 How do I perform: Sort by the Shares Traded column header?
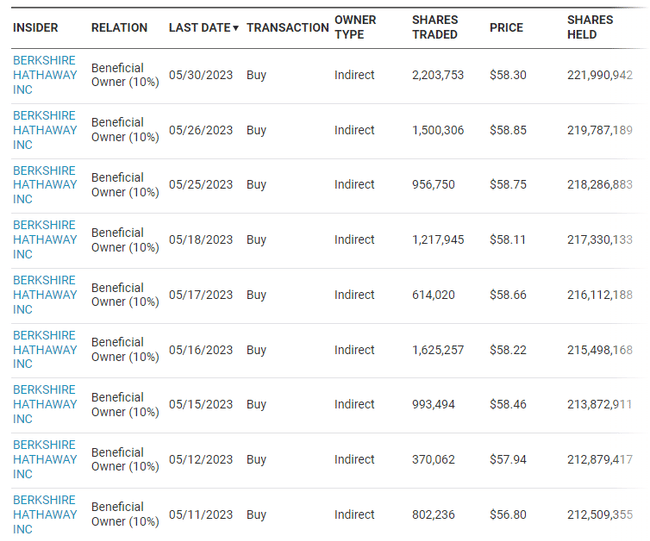435,27
